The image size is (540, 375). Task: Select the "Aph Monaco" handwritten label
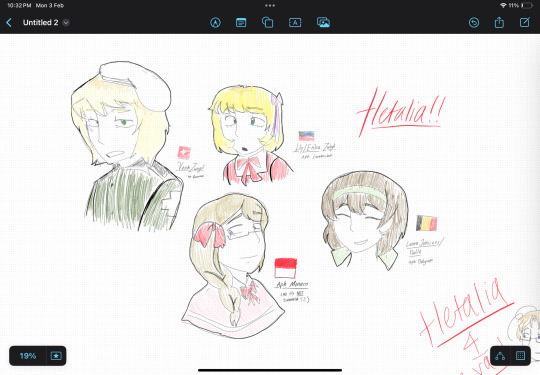(292, 284)
